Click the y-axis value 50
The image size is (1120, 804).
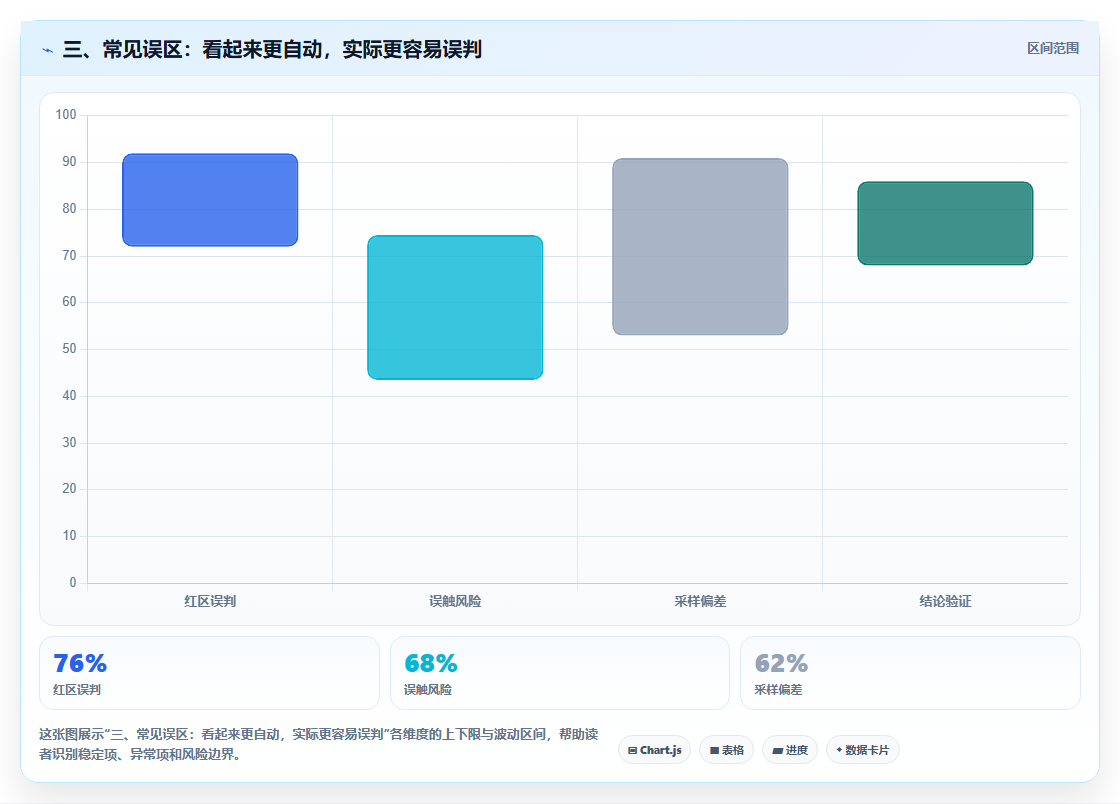(x=69, y=348)
